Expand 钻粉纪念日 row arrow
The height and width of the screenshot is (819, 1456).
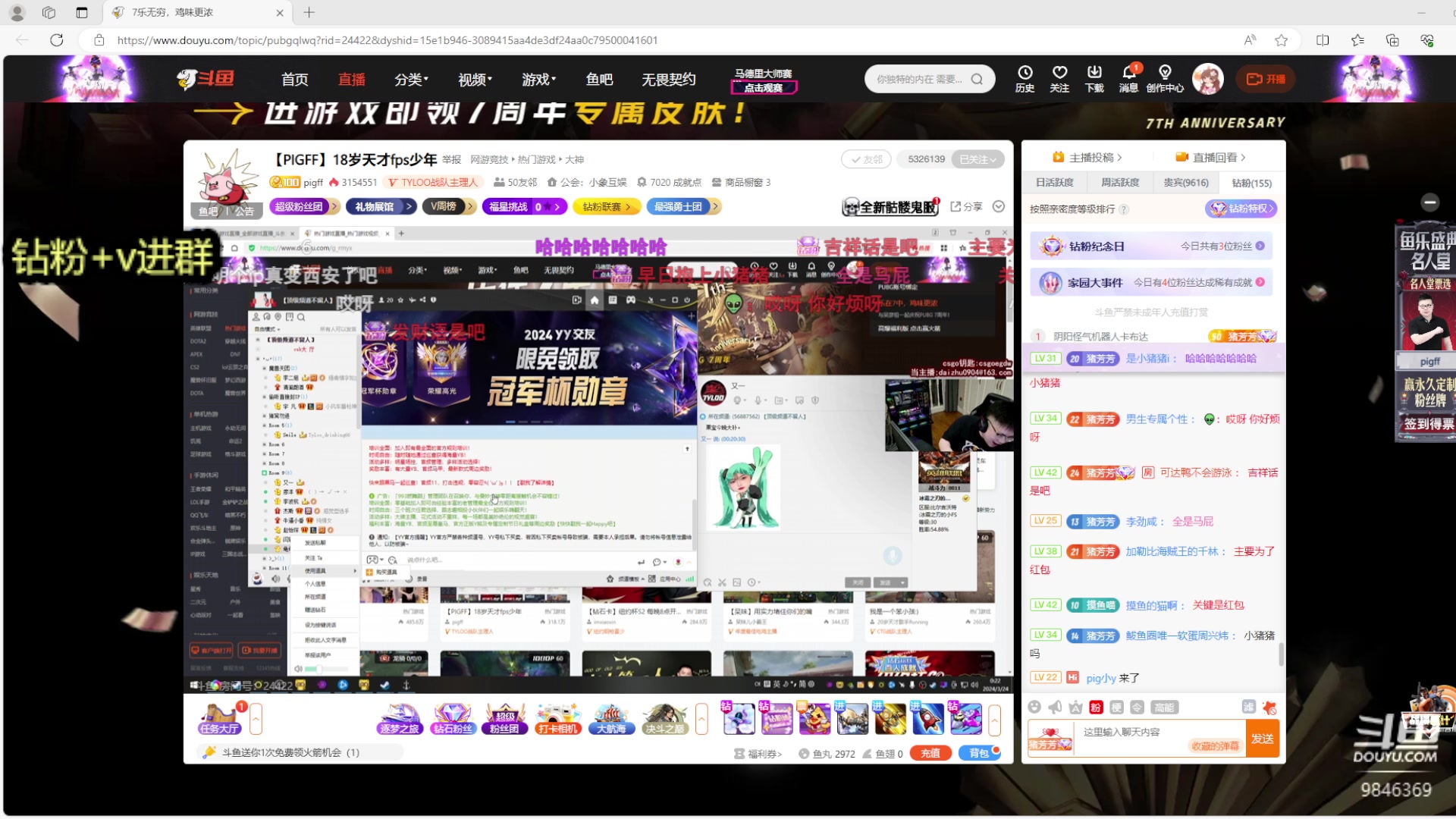pyautogui.click(x=1260, y=246)
